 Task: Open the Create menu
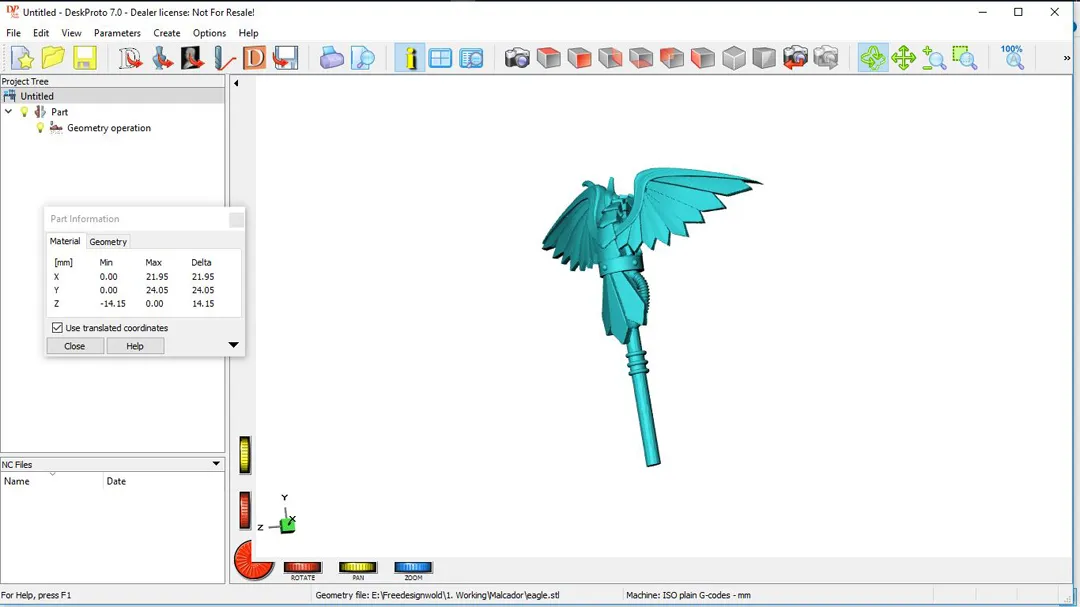click(167, 32)
